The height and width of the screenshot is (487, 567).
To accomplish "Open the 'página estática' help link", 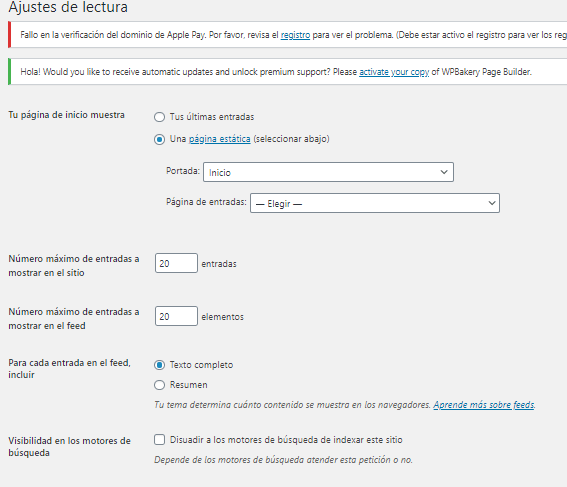I will tap(219, 139).
